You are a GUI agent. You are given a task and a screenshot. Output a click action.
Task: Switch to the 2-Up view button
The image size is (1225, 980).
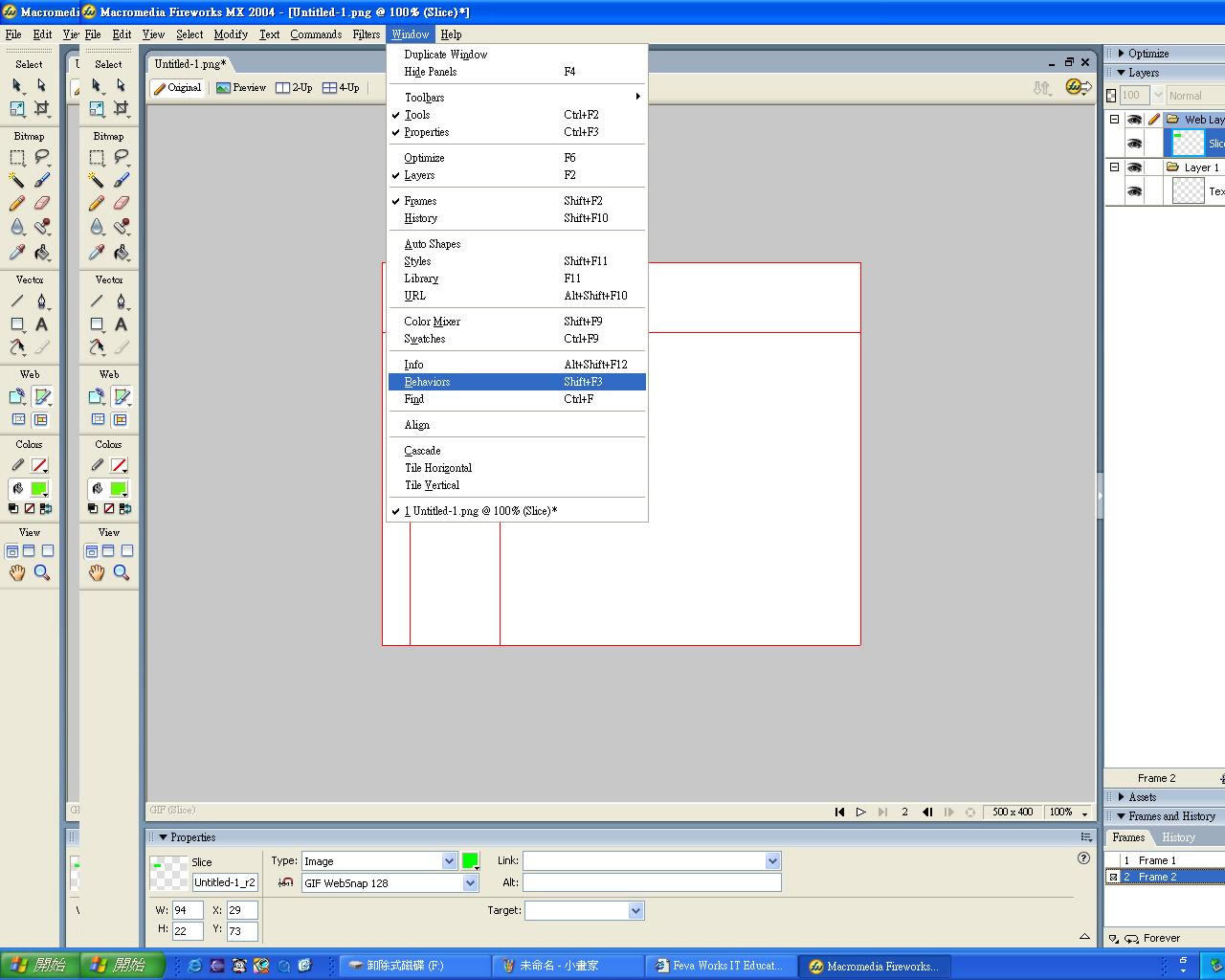pos(294,87)
